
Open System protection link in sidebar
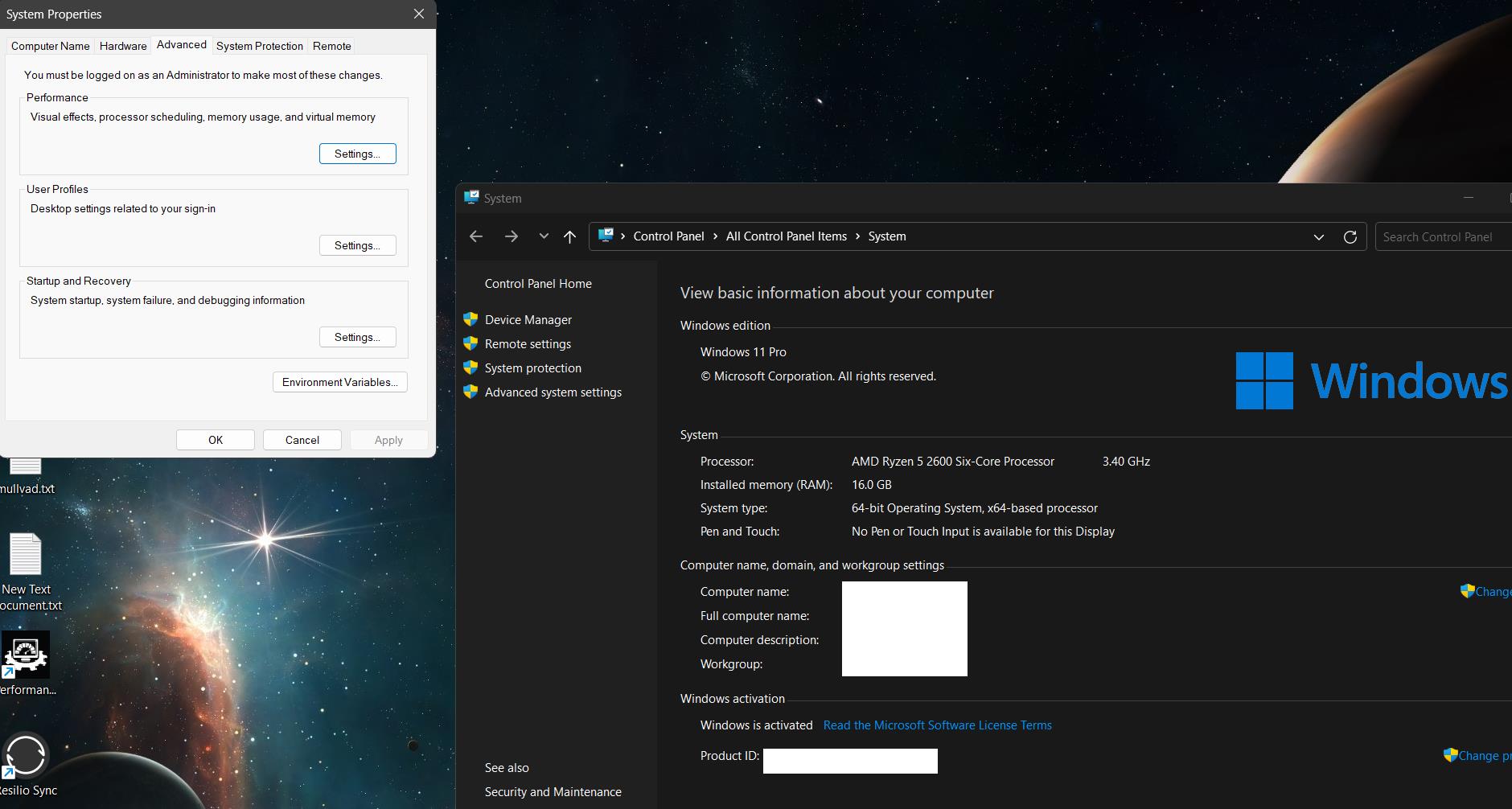click(532, 368)
